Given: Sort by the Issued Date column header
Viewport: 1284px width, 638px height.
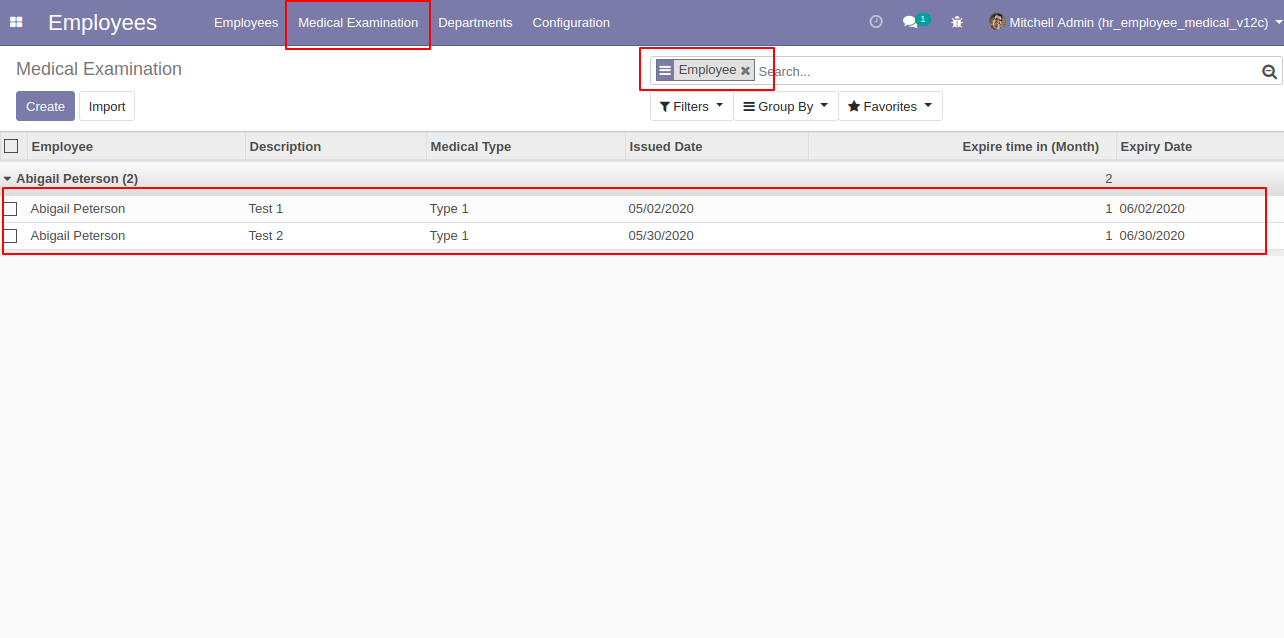Looking at the screenshot, I should 717,146.
